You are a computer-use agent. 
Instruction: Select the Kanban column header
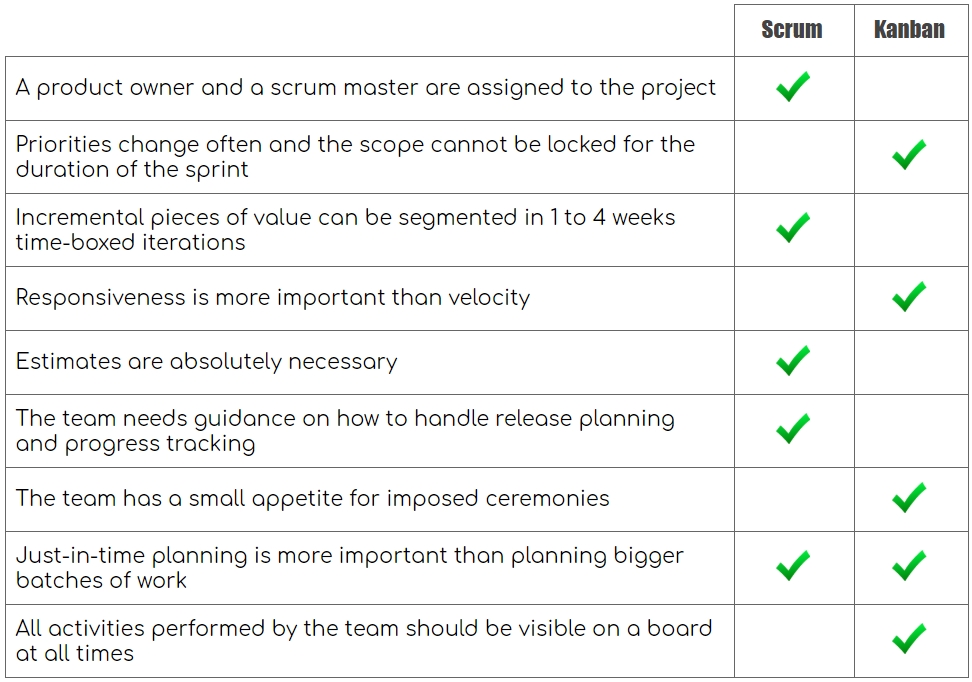(x=909, y=29)
